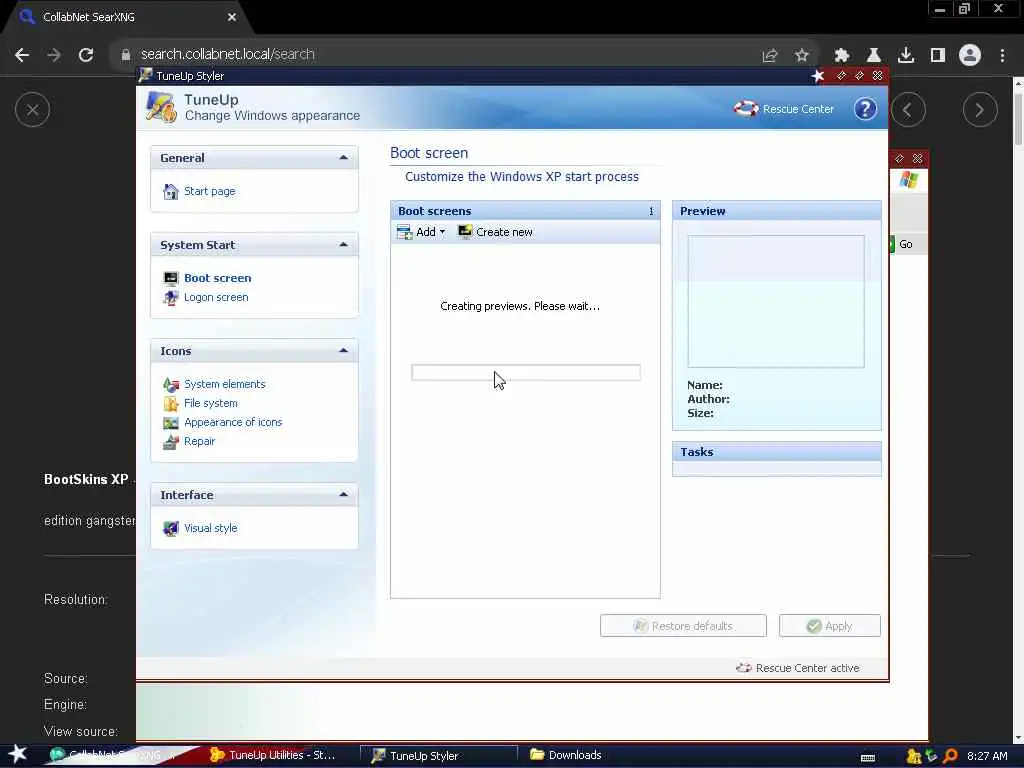This screenshot has width=1024, height=768.
Task: Click the TuneUp paintbrush logo in the header
Action: tap(161, 107)
